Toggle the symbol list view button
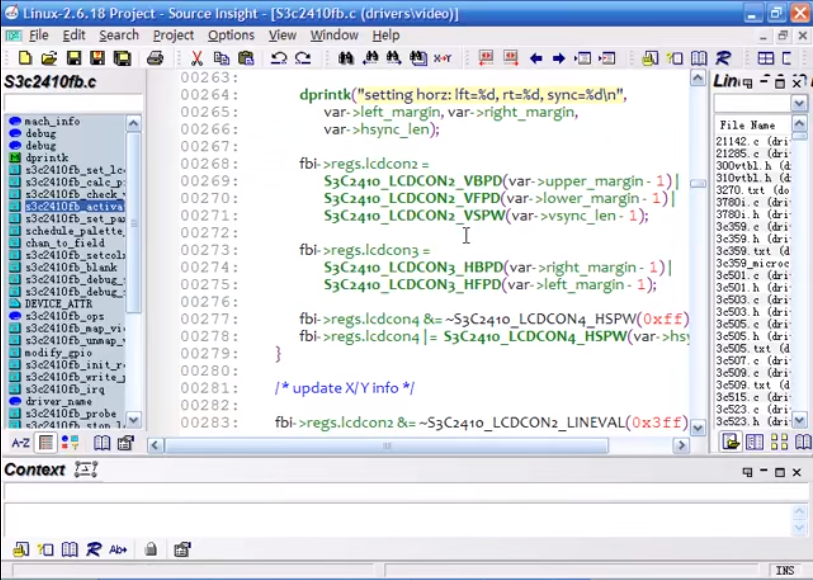This screenshot has width=813, height=580. [46, 443]
